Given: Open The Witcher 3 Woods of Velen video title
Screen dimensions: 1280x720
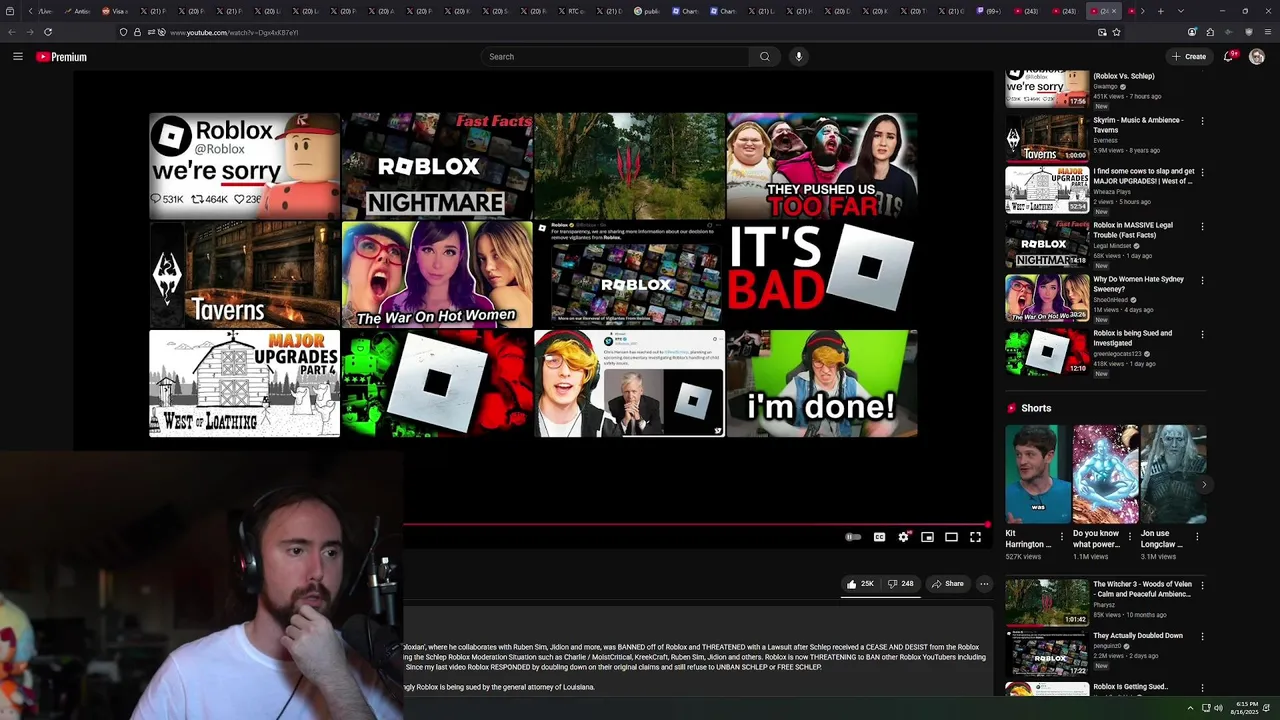Looking at the screenshot, I should [1142, 589].
